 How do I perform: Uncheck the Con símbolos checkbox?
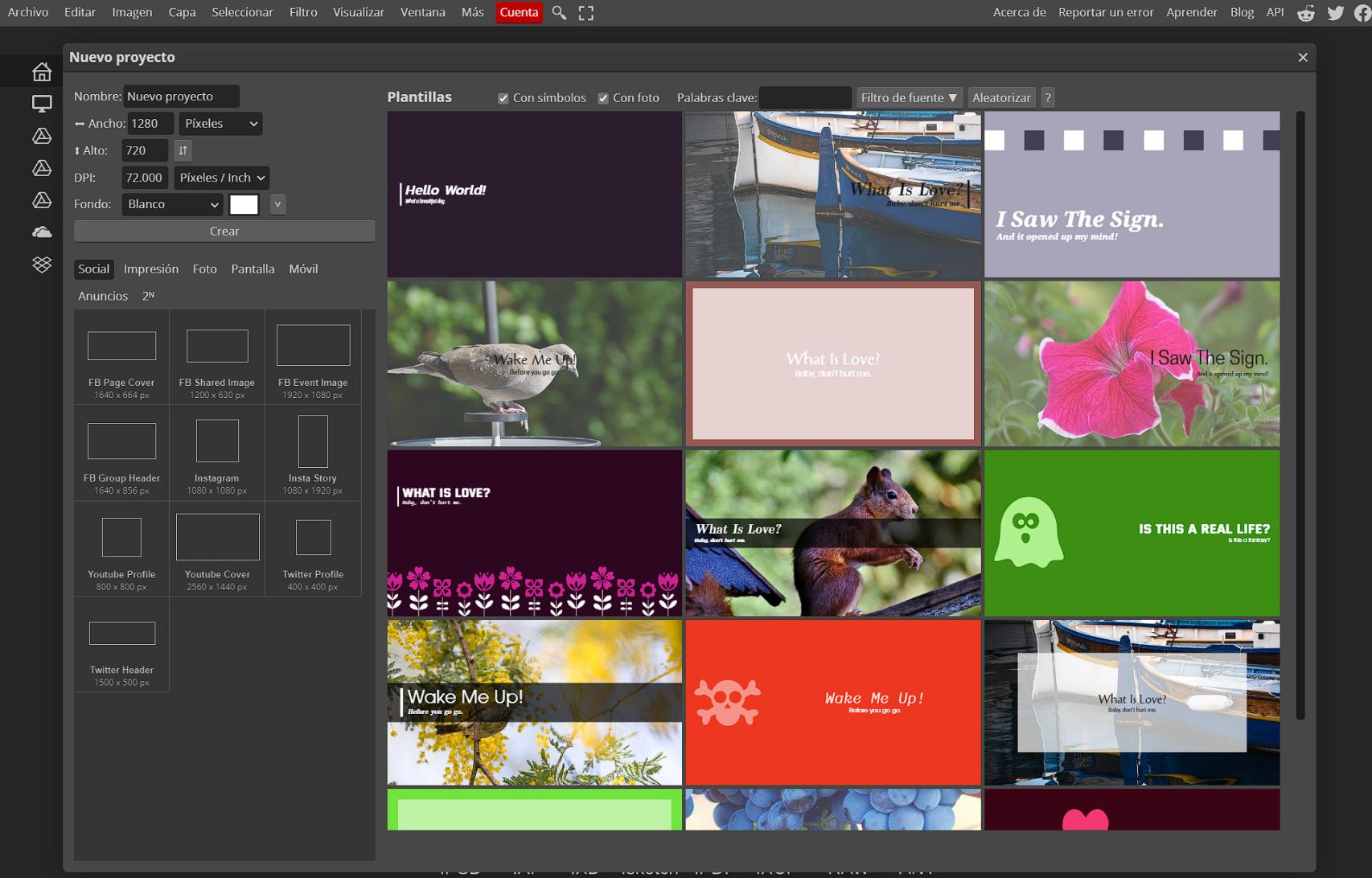[503, 98]
